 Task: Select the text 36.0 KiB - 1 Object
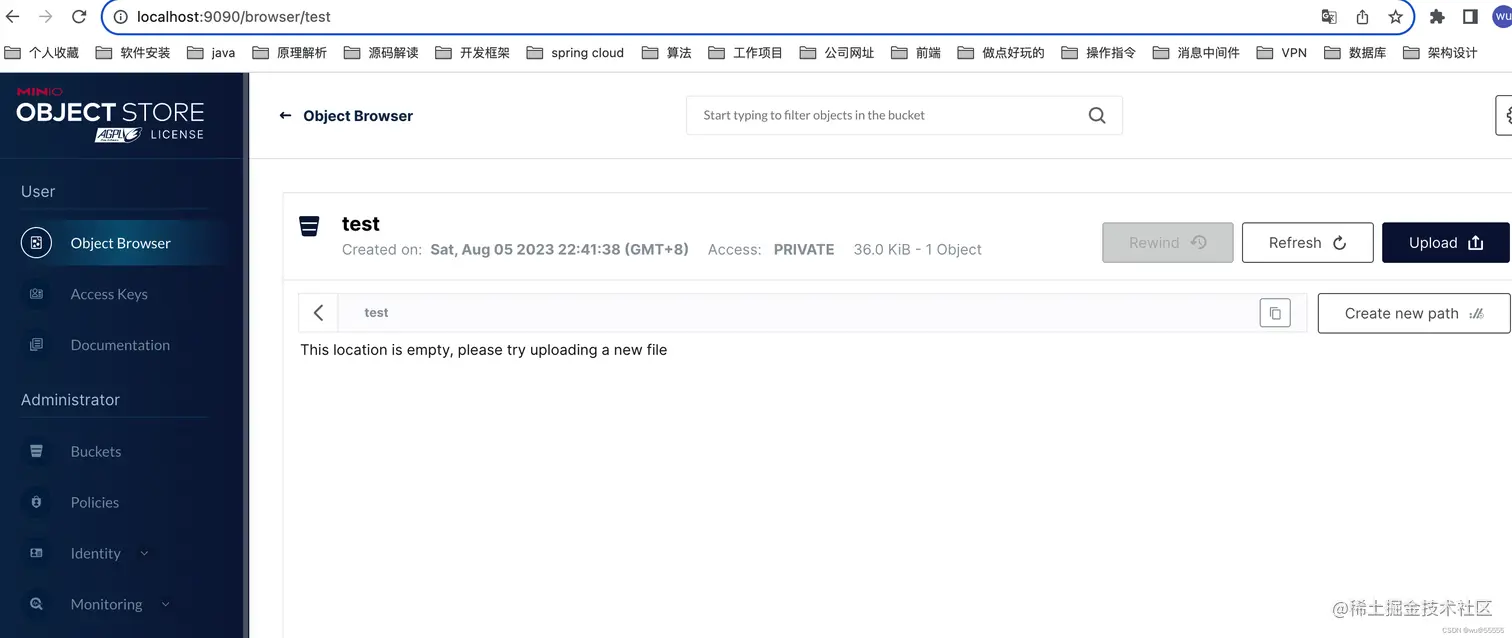(x=917, y=250)
